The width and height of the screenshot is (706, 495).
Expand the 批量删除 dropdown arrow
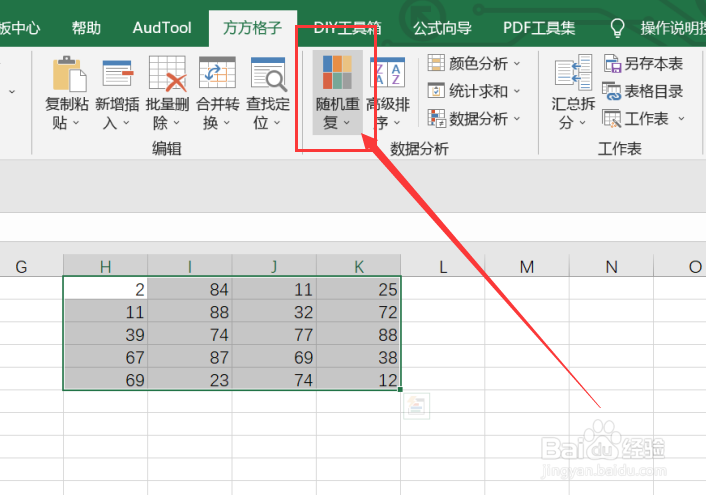point(176,123)
